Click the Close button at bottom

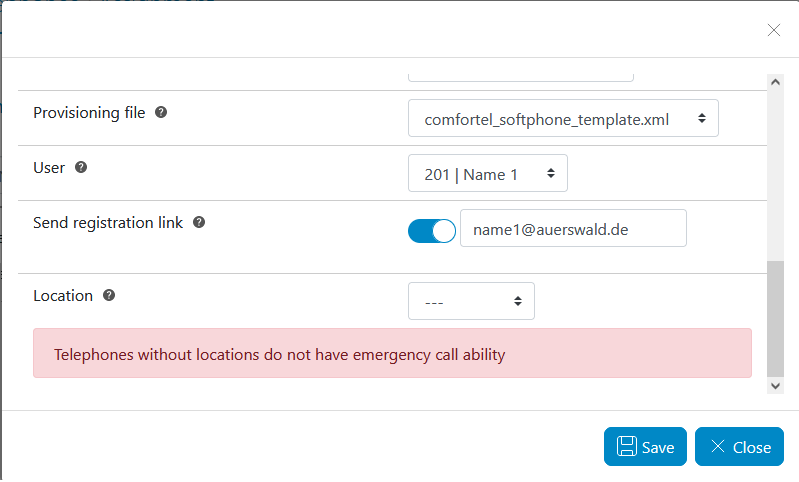tap(739, 446)
